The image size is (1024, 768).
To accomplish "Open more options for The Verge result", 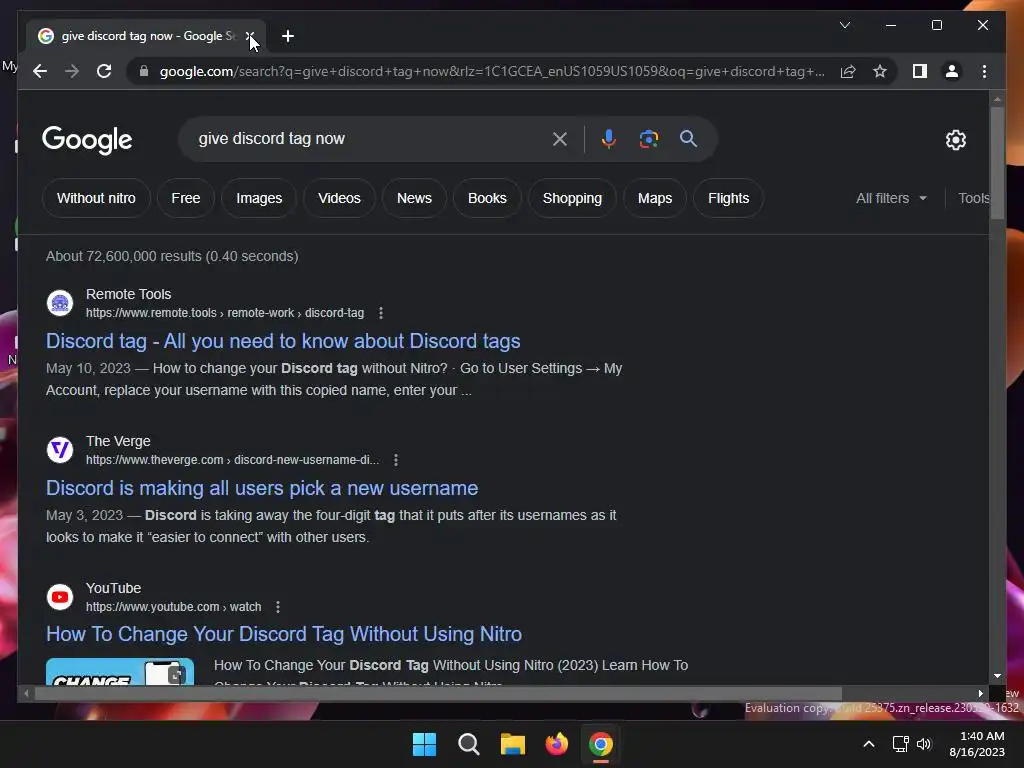I will pyautogui.click(x=396, y=460).
